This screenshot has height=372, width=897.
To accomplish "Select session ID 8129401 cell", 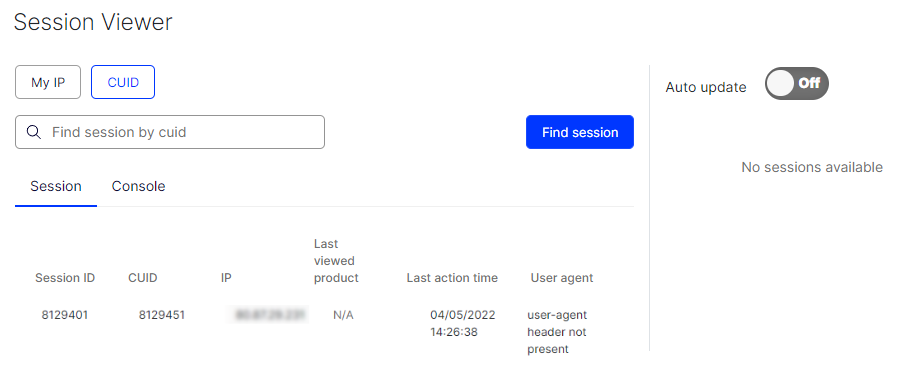I will 65,315.
